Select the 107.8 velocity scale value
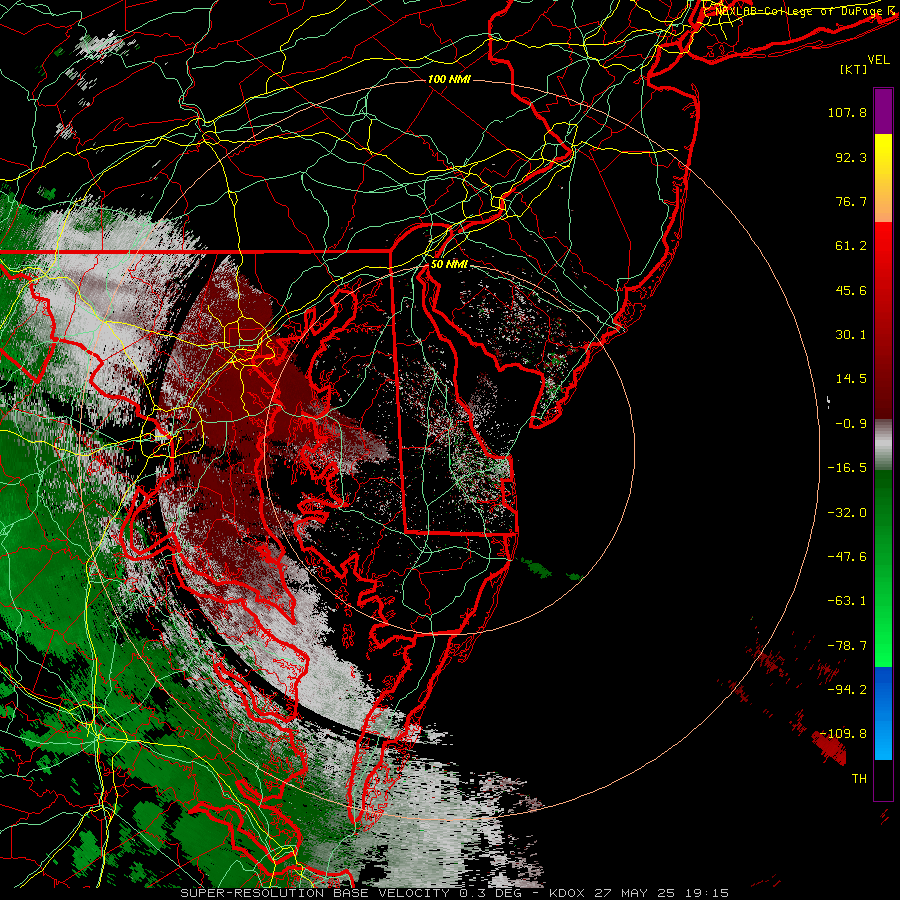Screen dimensions: 900x900 tap(847, 112)
